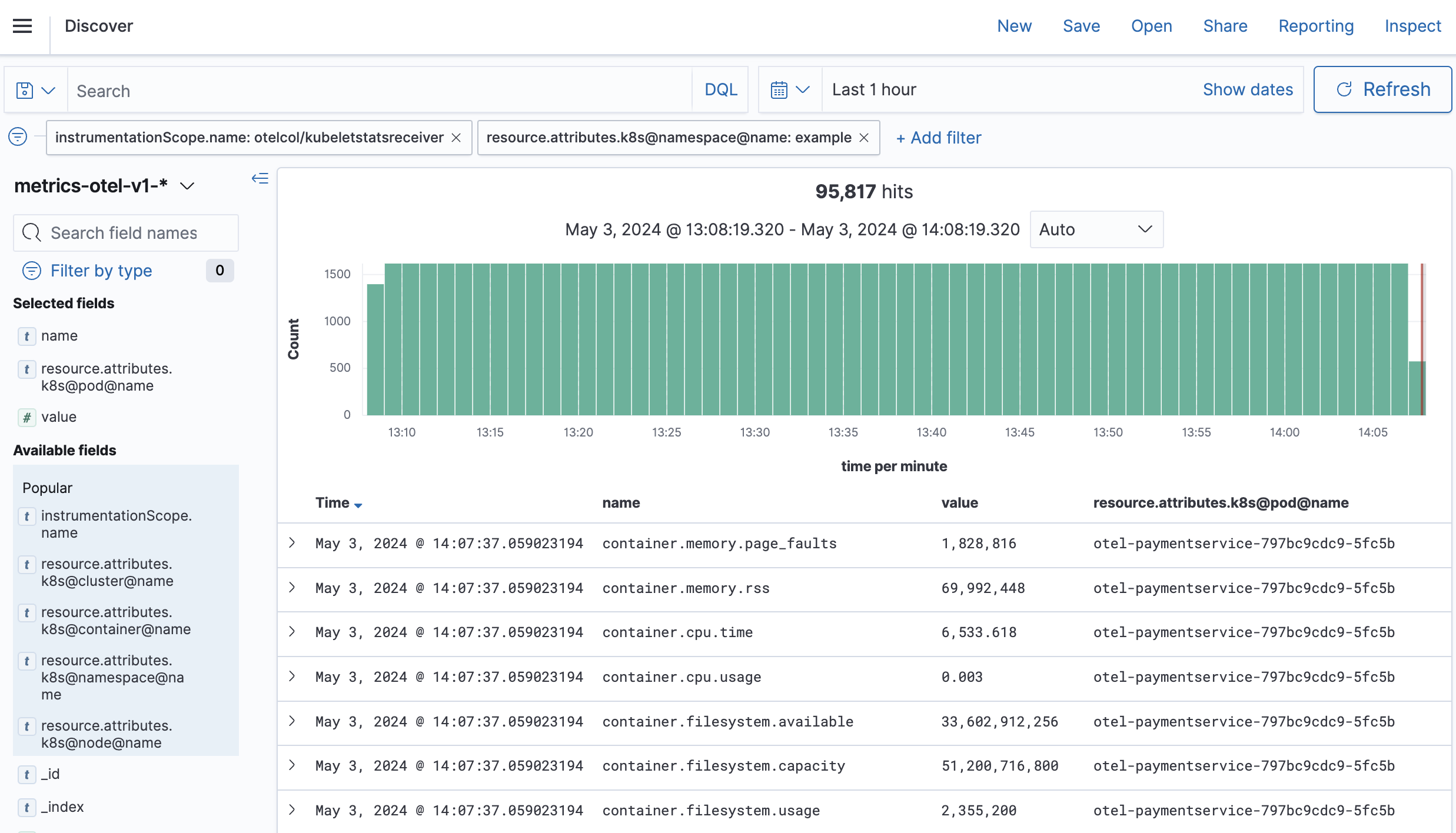Remove the instrumentationScope.name filter tag
The height and width of the screenshot is (833, 1456).
pos(457,138)
